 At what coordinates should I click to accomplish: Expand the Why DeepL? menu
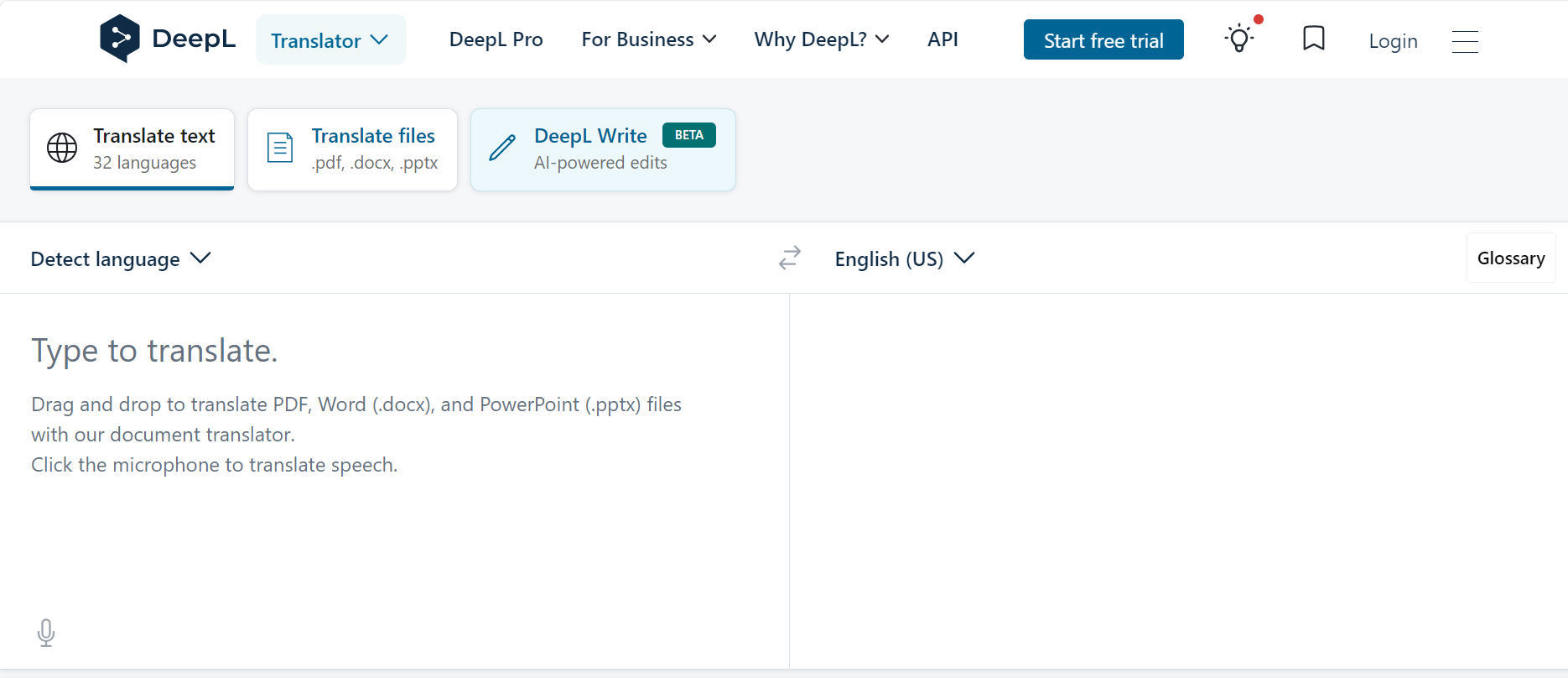tap(821, 39)
